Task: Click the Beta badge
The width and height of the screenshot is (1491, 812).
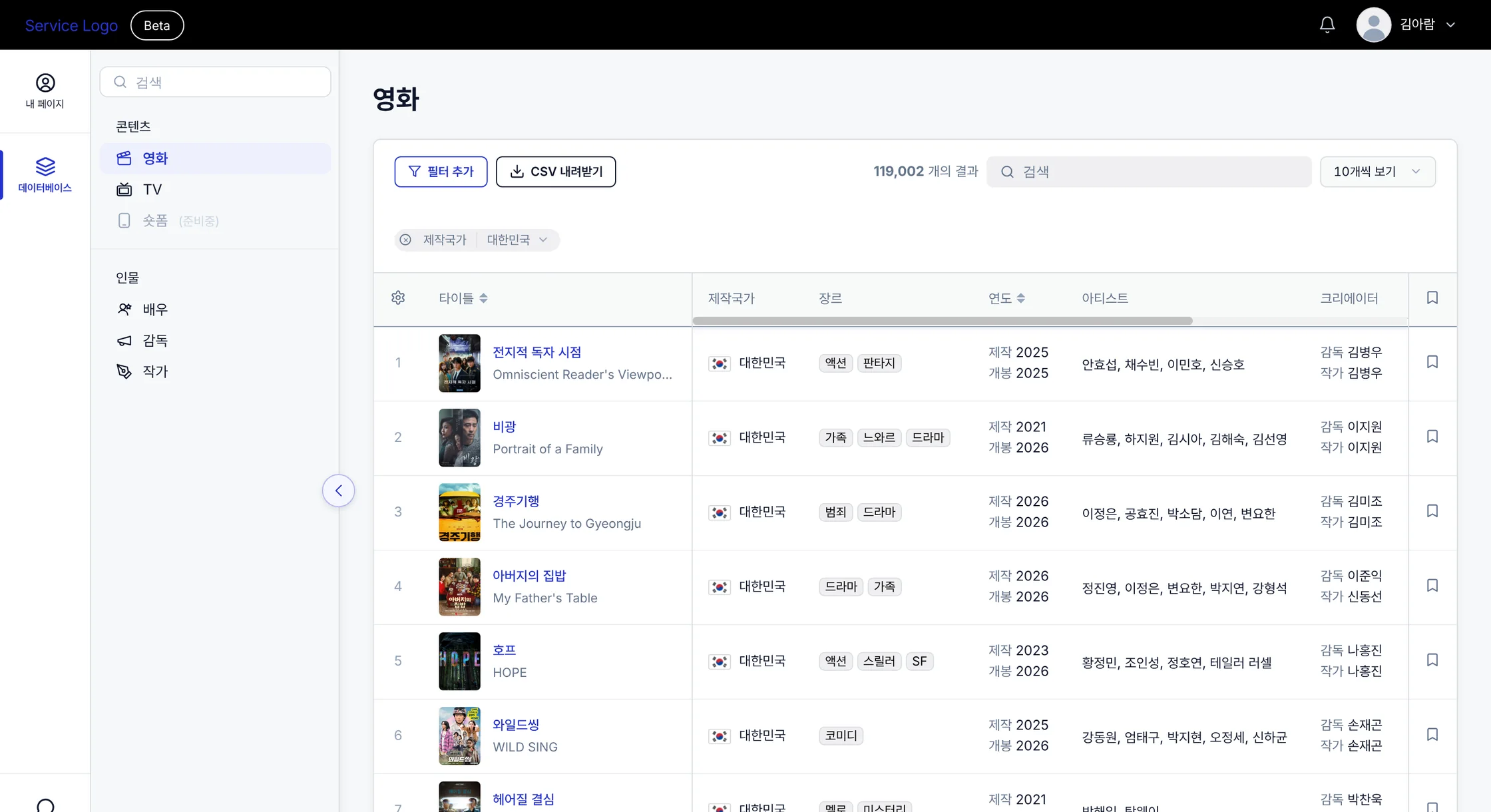Action: coord(157,25)
